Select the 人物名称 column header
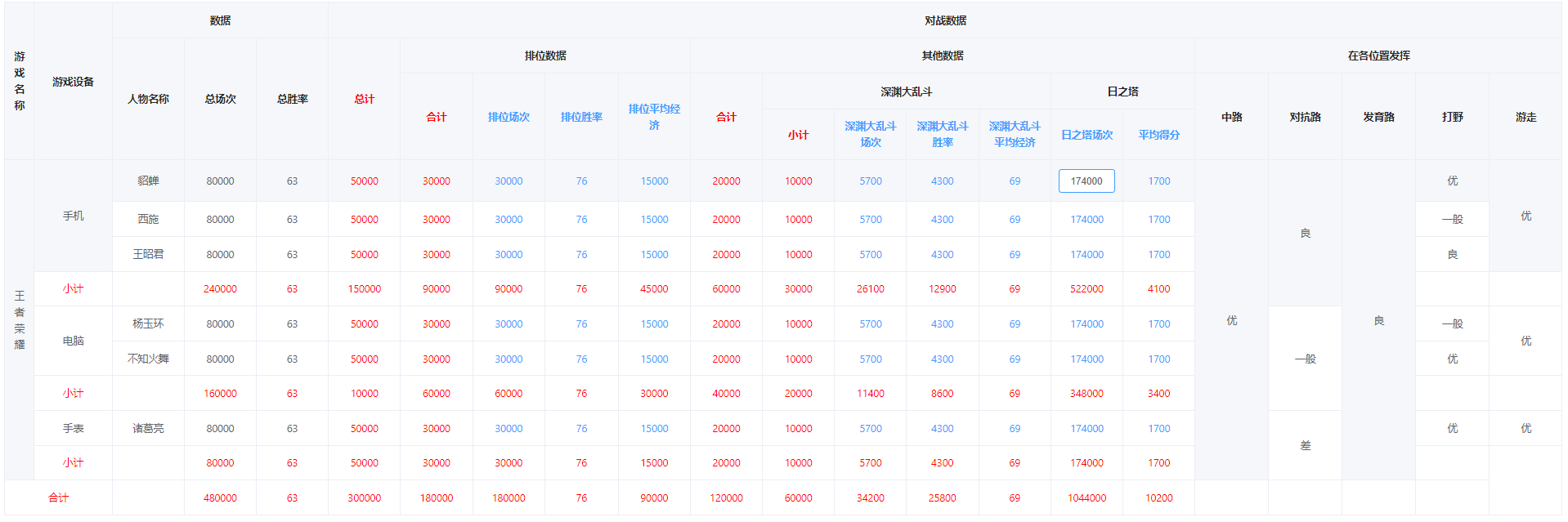The height and width of the screenshot is (522, 1568). click(x=148, y=99)
